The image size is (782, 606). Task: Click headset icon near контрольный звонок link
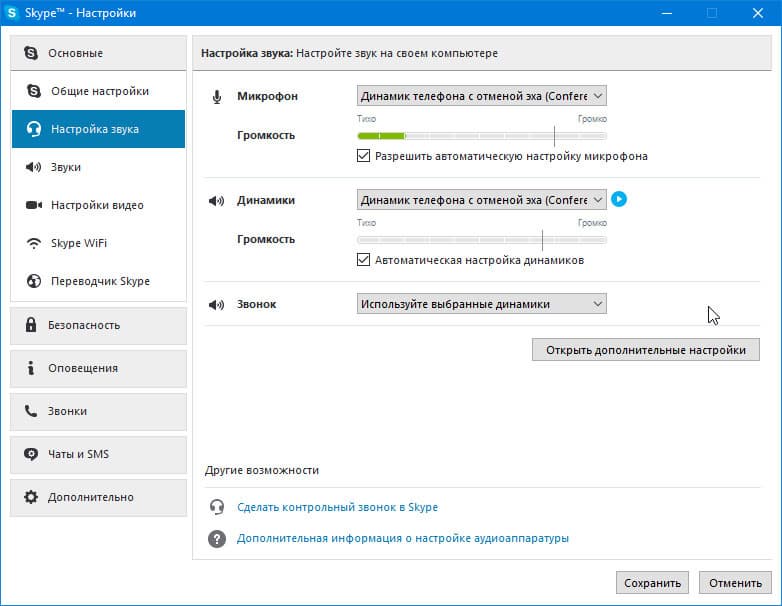[x=216, y=507]
